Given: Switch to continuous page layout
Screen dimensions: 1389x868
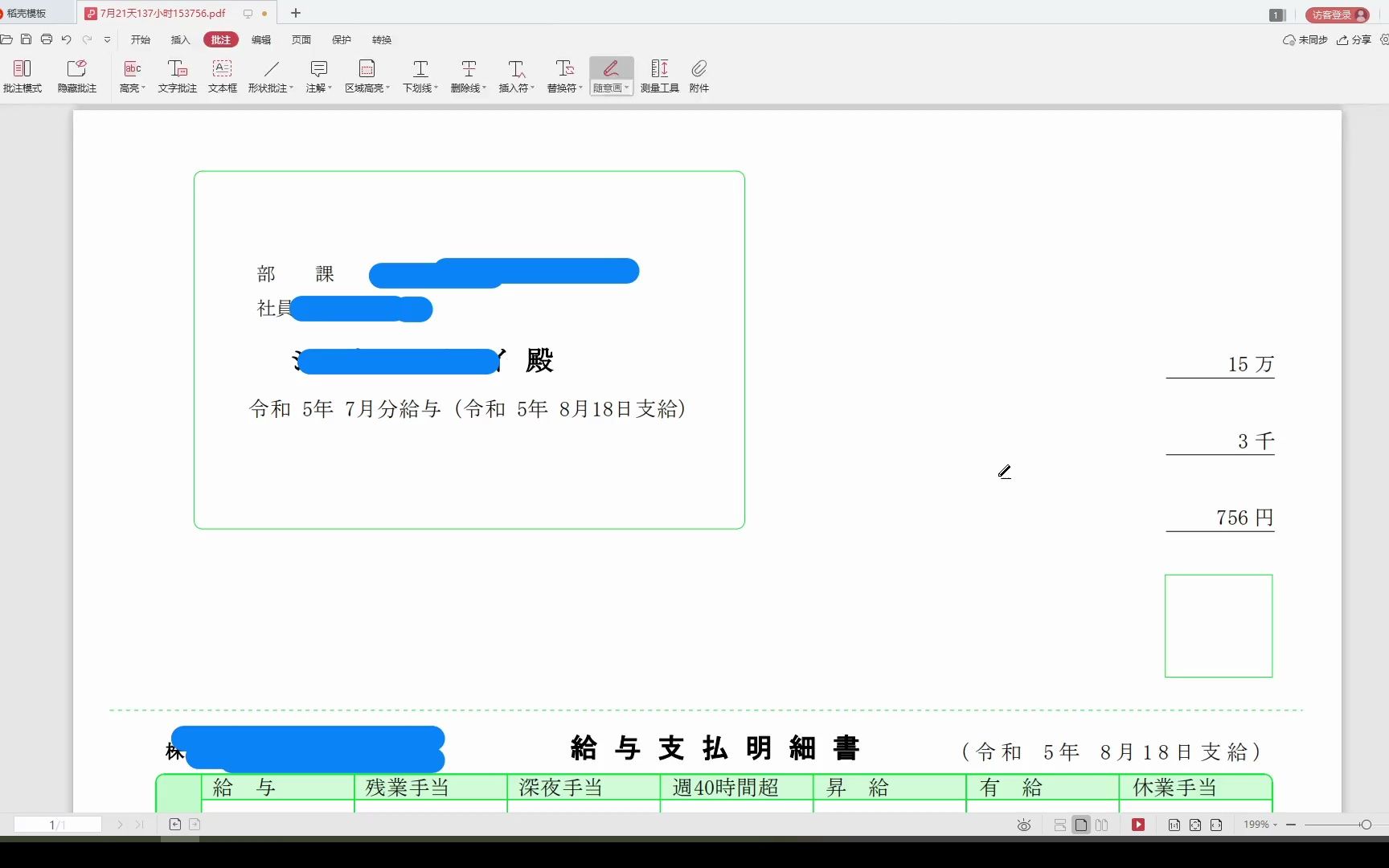Looking at the screenshot, I should [1060, 825].
